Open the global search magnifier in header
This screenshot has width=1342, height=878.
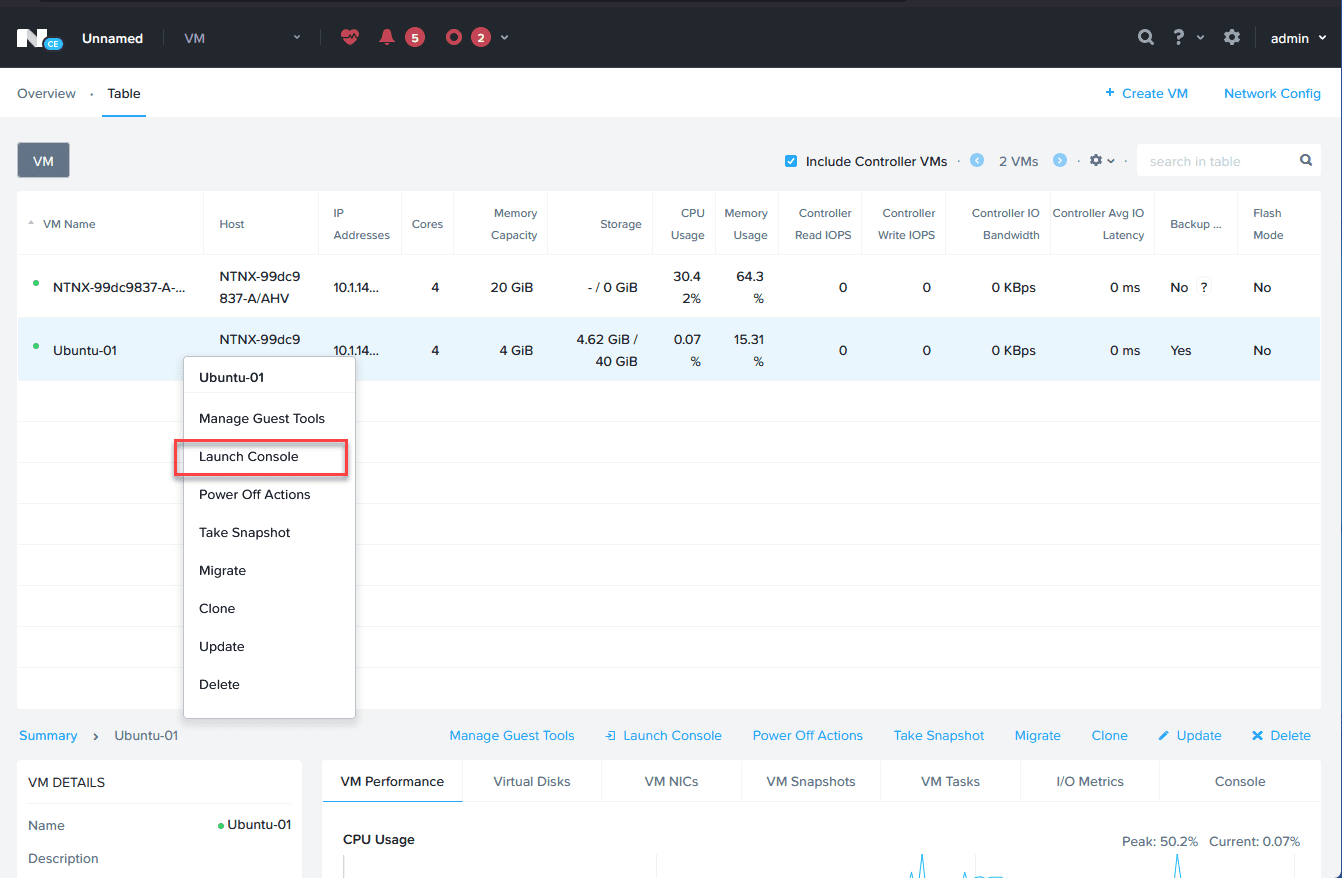[x=1146, y=37]
